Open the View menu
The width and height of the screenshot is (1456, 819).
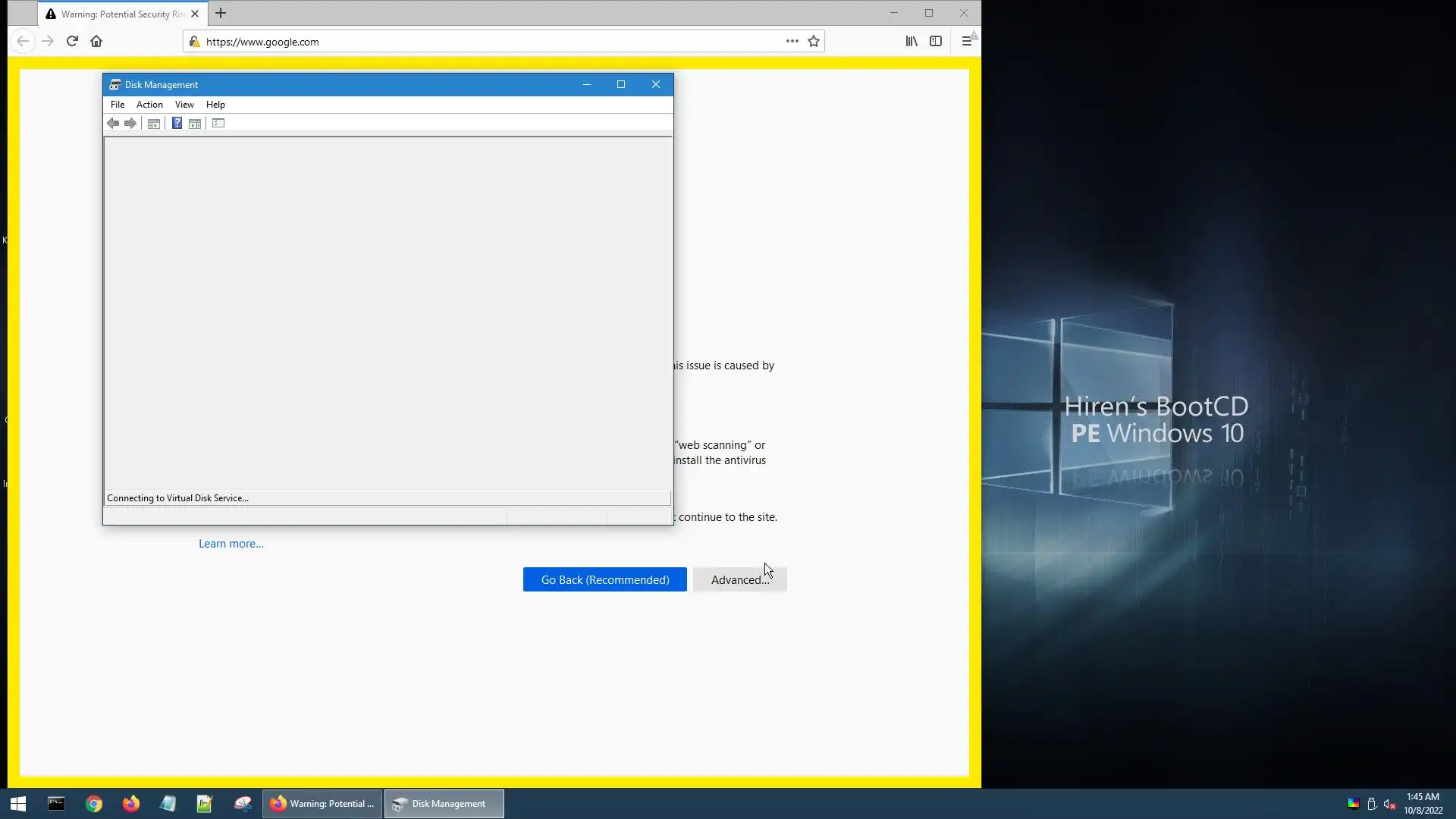click(184, 105)
